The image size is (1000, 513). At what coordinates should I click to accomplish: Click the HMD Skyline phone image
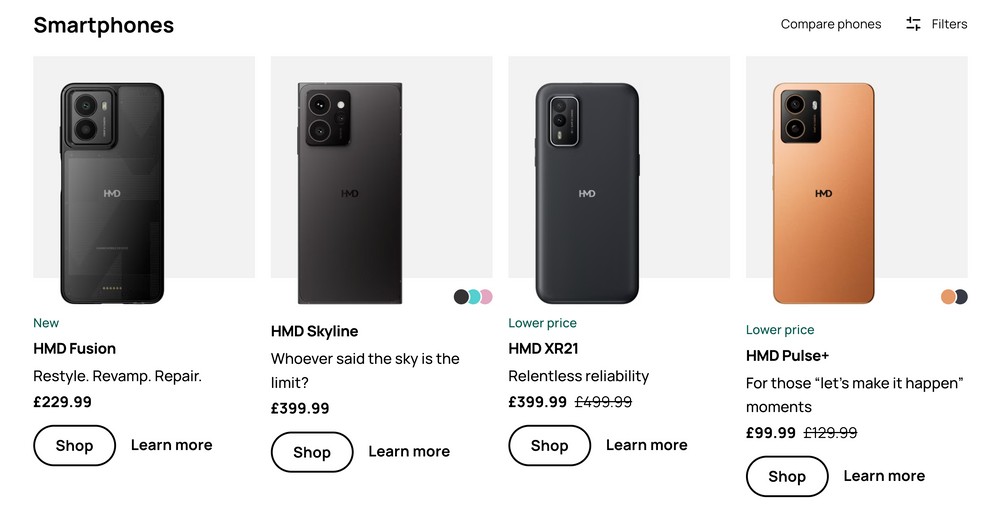[x=350, y=193]
